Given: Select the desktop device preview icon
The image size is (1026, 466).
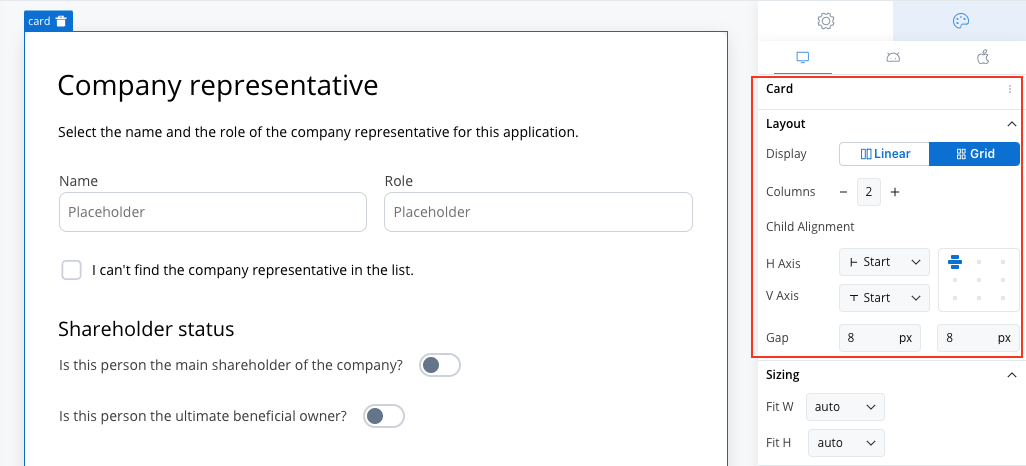Looking at the screenshot, I should tap(803, 57).
